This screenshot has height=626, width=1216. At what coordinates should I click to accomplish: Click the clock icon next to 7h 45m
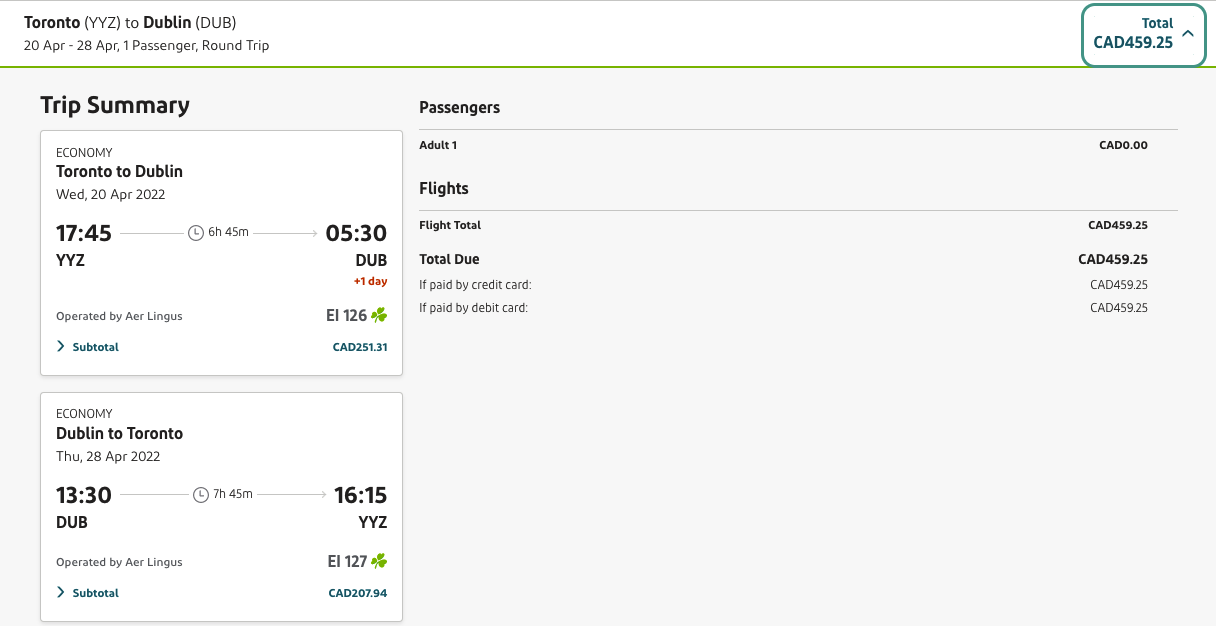click(200, 494)
